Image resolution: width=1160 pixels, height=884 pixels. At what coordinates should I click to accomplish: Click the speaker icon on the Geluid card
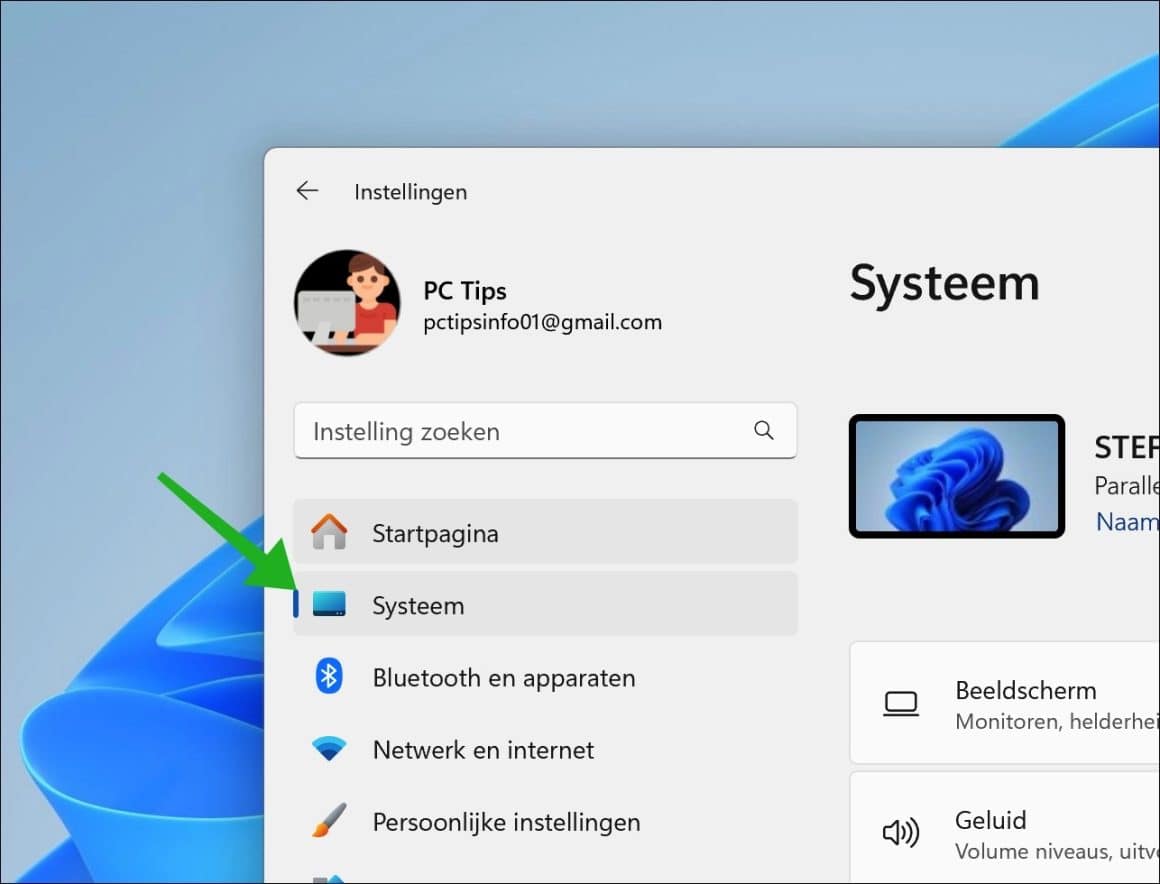point(900,831)
